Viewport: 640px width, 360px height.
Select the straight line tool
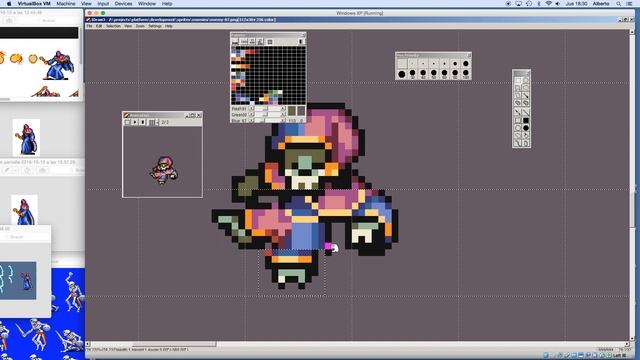point(526,112)
